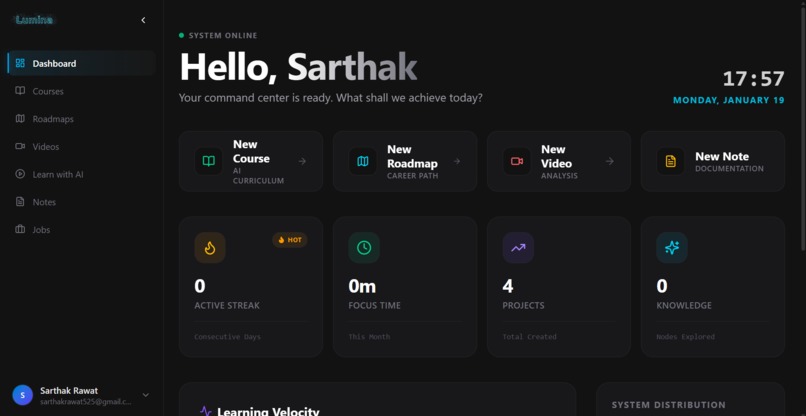Viewport: 806px width, 416px height.
Task: Click the sparkle icon on Knowledge card
Action: pos(672,248)
